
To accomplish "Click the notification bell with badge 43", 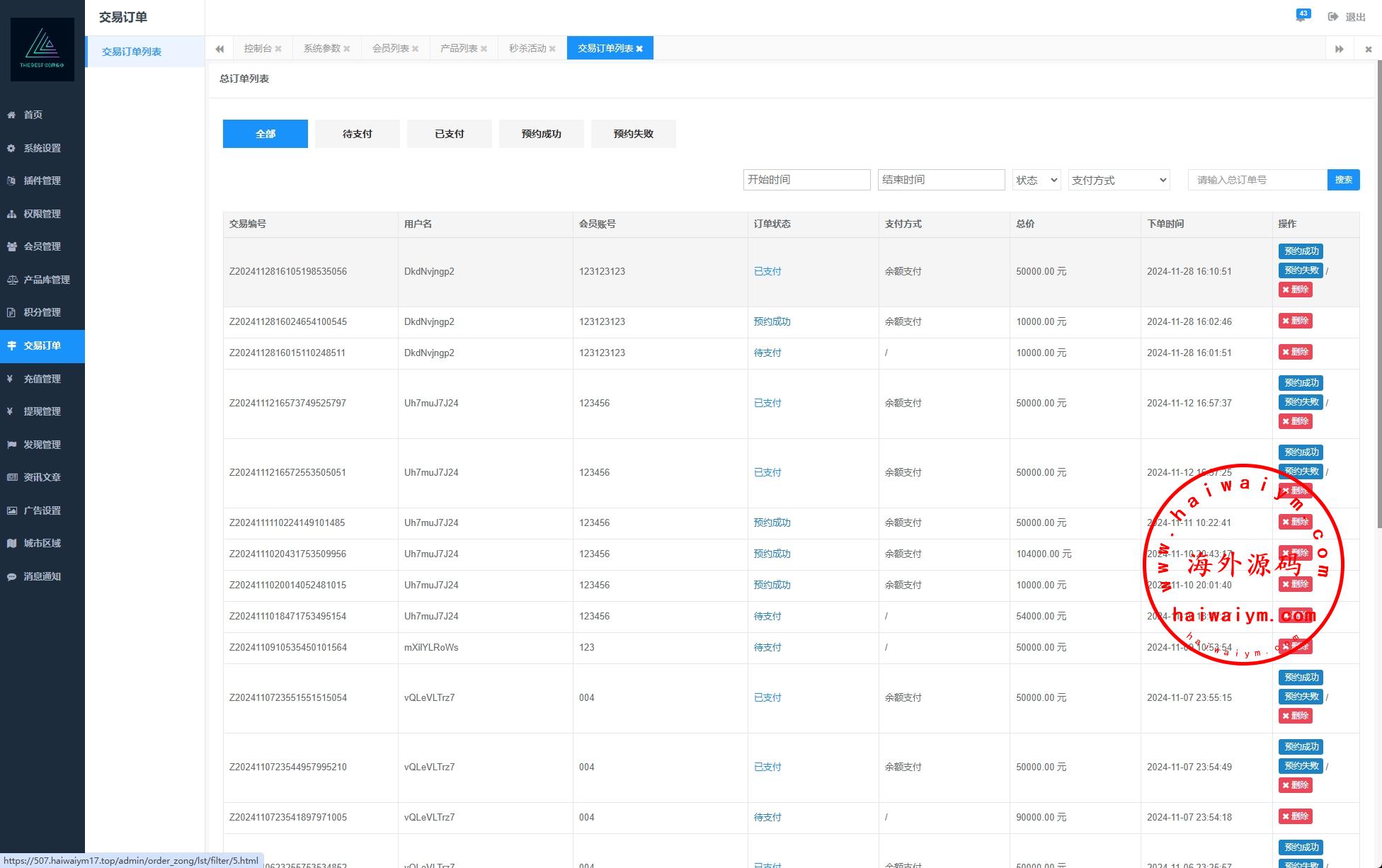I will [1301, 16].
